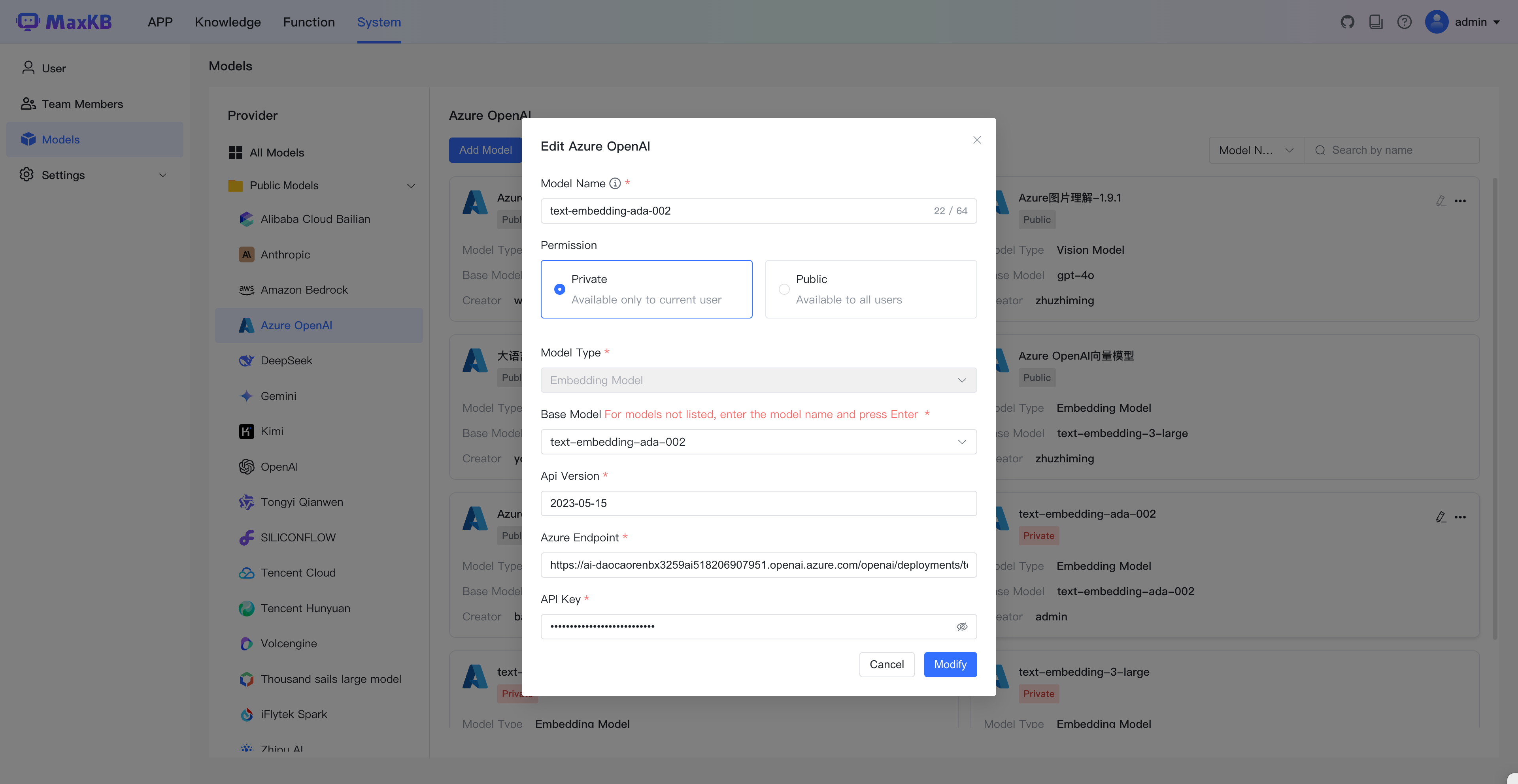
Task: Choose Public permission radio button
Action: coord(784,289)
